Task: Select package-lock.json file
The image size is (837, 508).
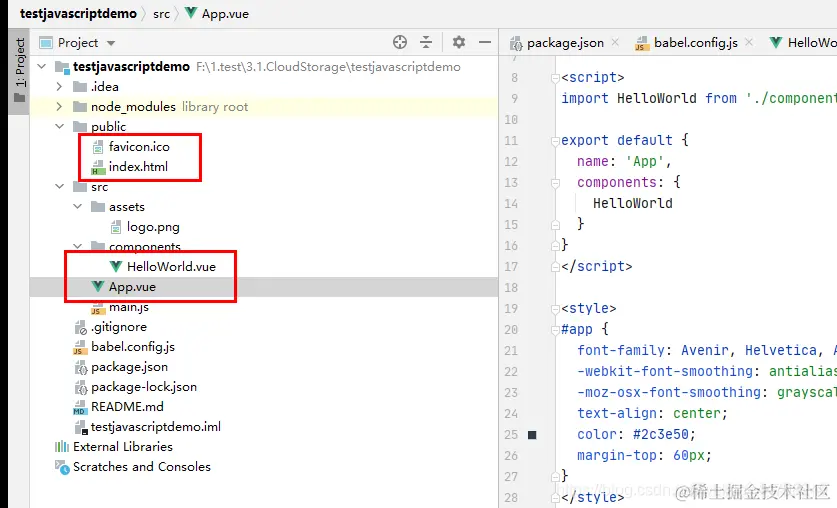Action: pyautogui.click(x=144, y=387)
